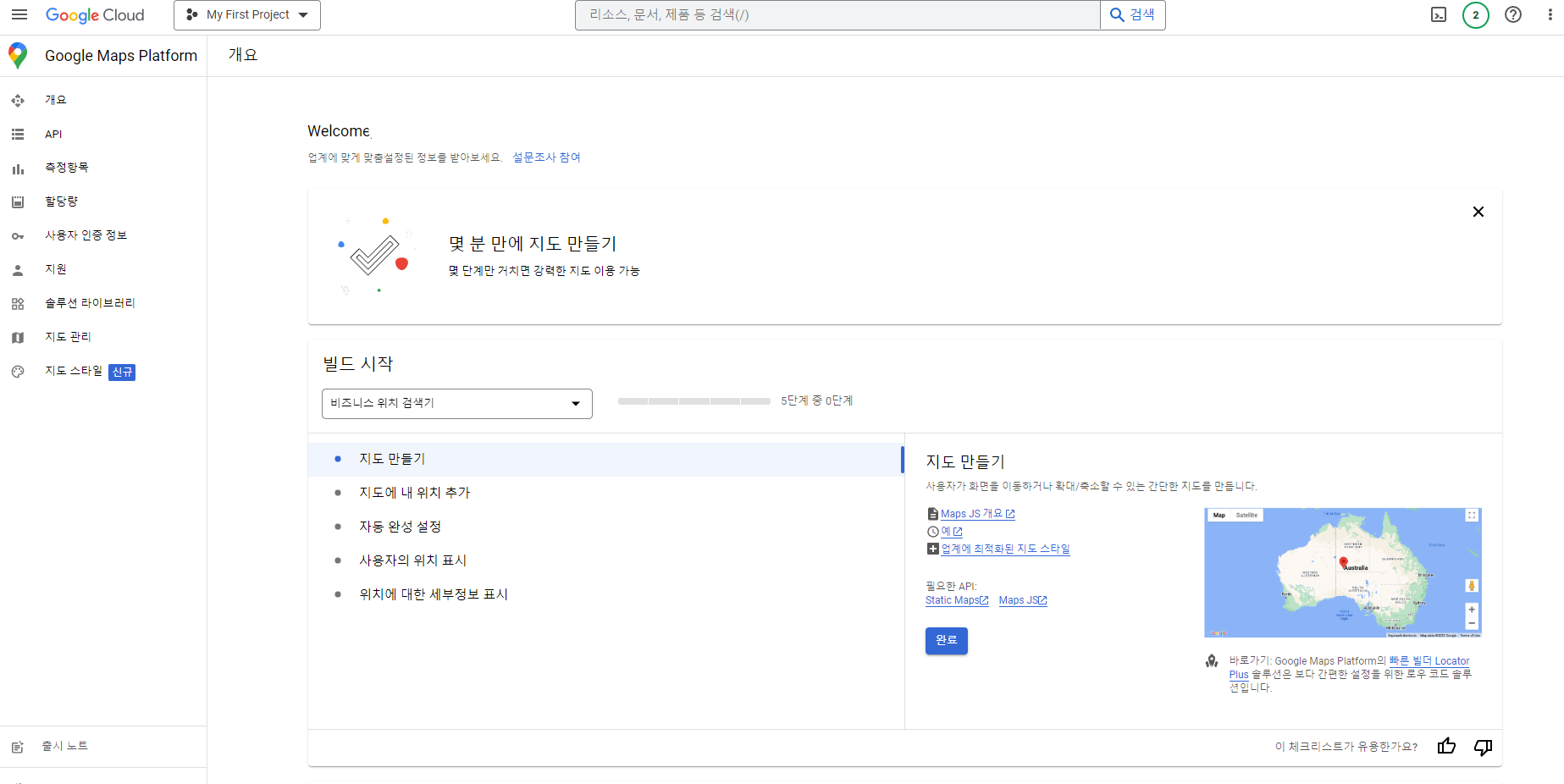Click the 지원 person icon
The image size is (1564, 784).
click(18, 270)
